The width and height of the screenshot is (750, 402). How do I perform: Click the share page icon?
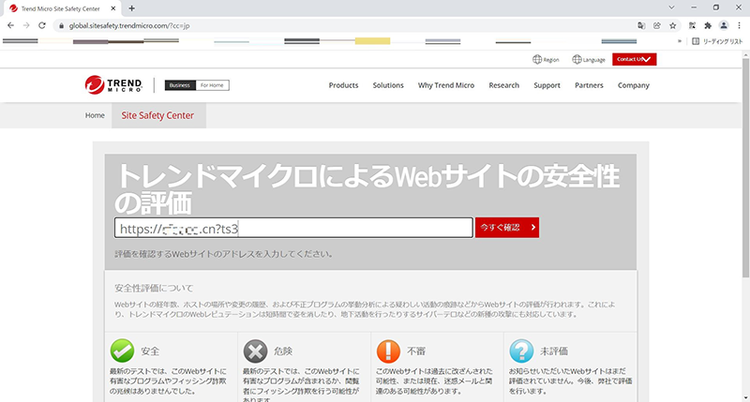point(657,26)
